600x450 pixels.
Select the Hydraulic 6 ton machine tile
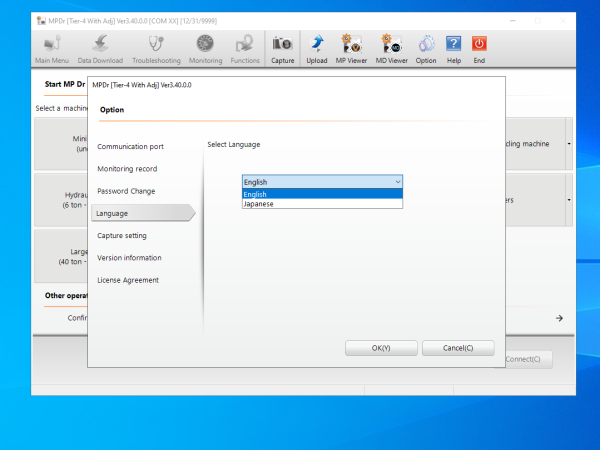pos(61,200)
